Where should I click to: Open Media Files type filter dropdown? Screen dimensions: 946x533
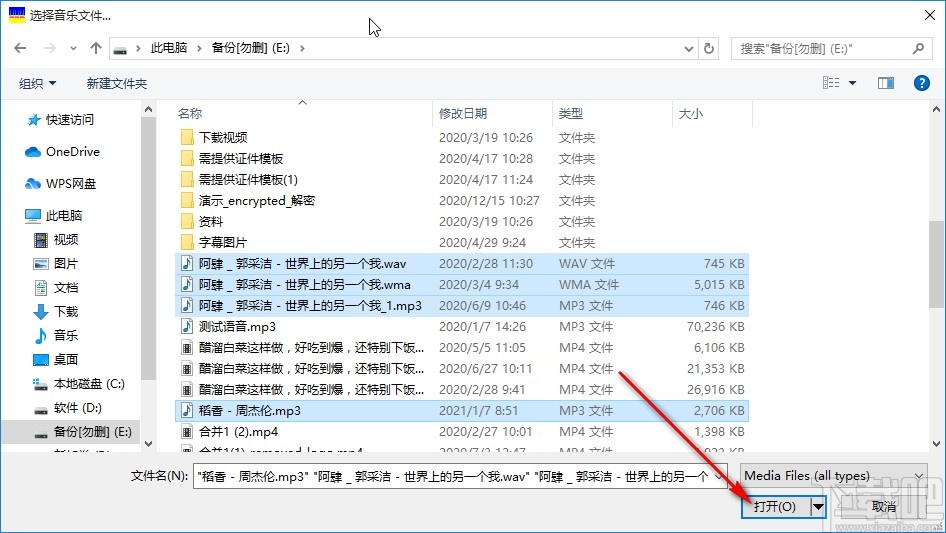[833, 476]
